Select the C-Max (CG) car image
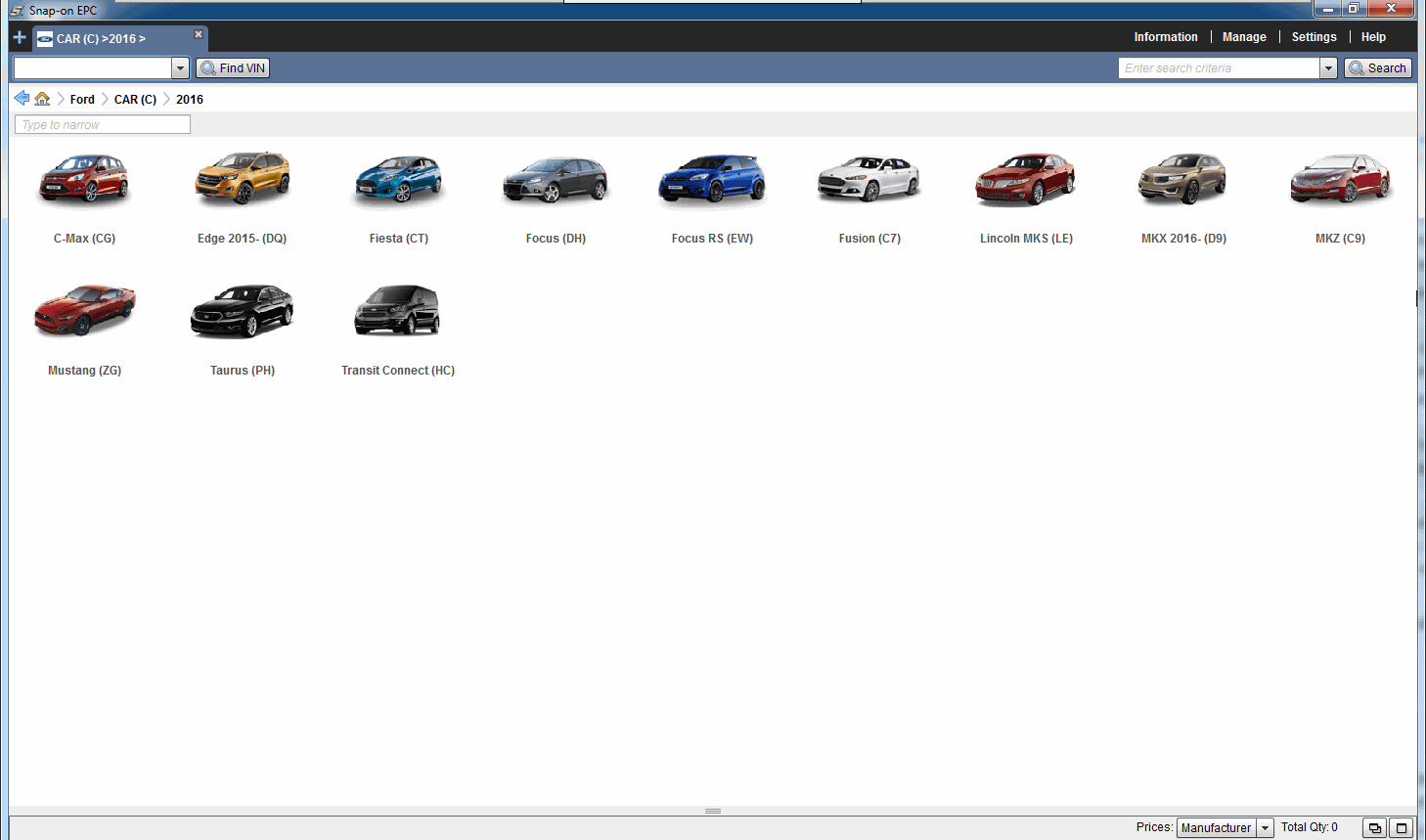The width and height of the screenshot is (1426, 840). [84, 179]
